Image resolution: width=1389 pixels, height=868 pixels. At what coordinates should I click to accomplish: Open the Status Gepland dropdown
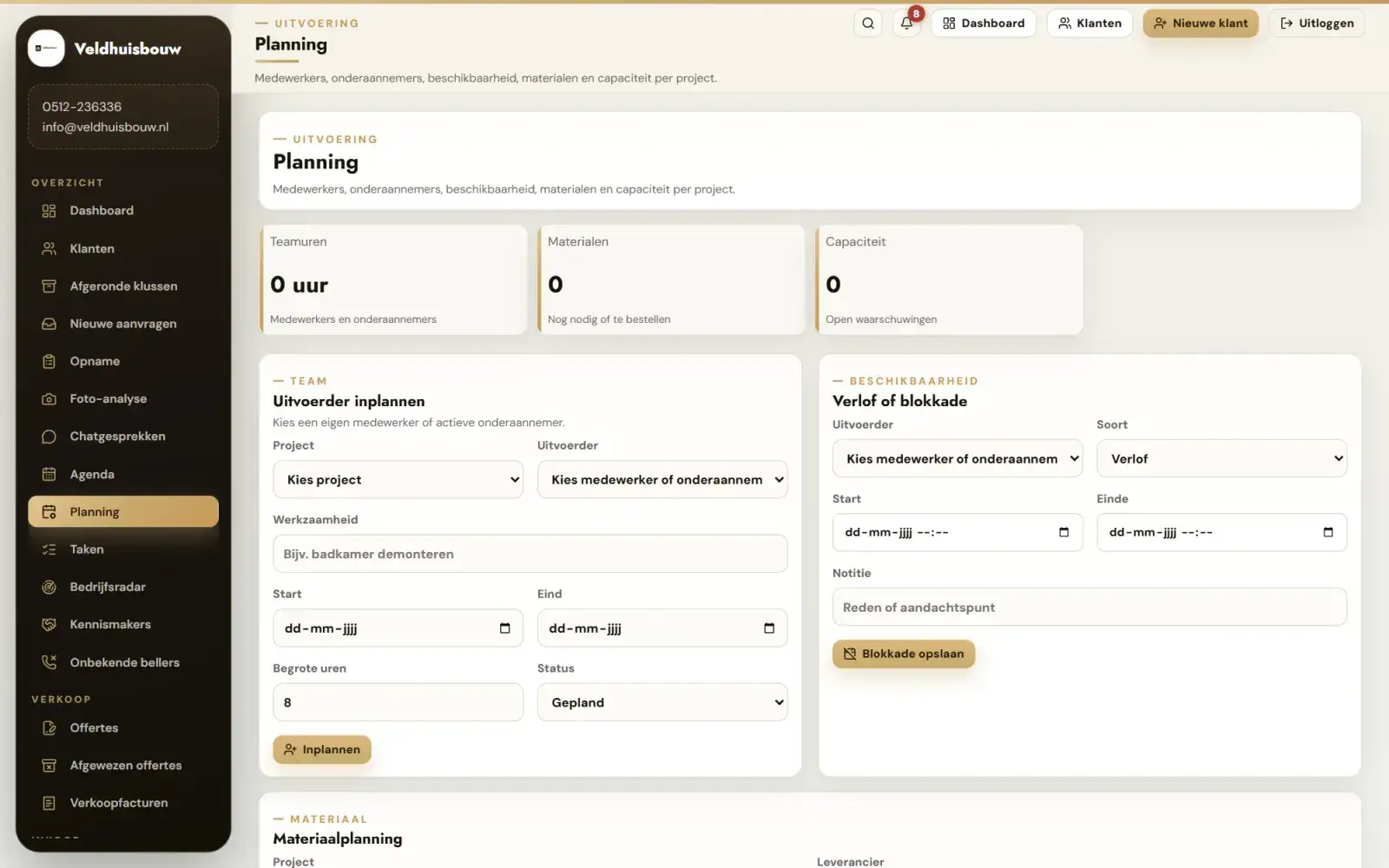pos(662,702)
